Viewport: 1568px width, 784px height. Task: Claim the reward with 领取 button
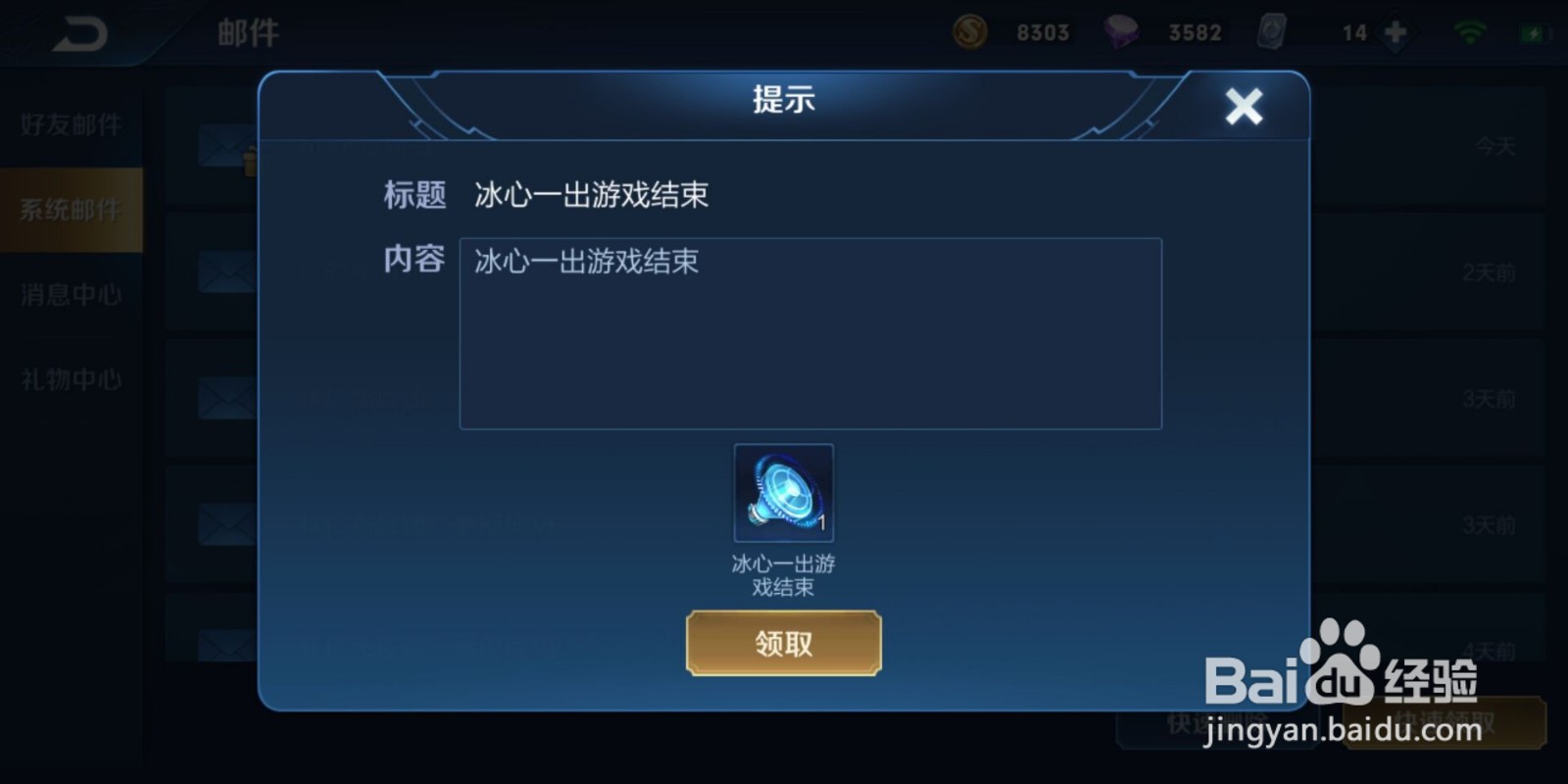coord(783,644)
